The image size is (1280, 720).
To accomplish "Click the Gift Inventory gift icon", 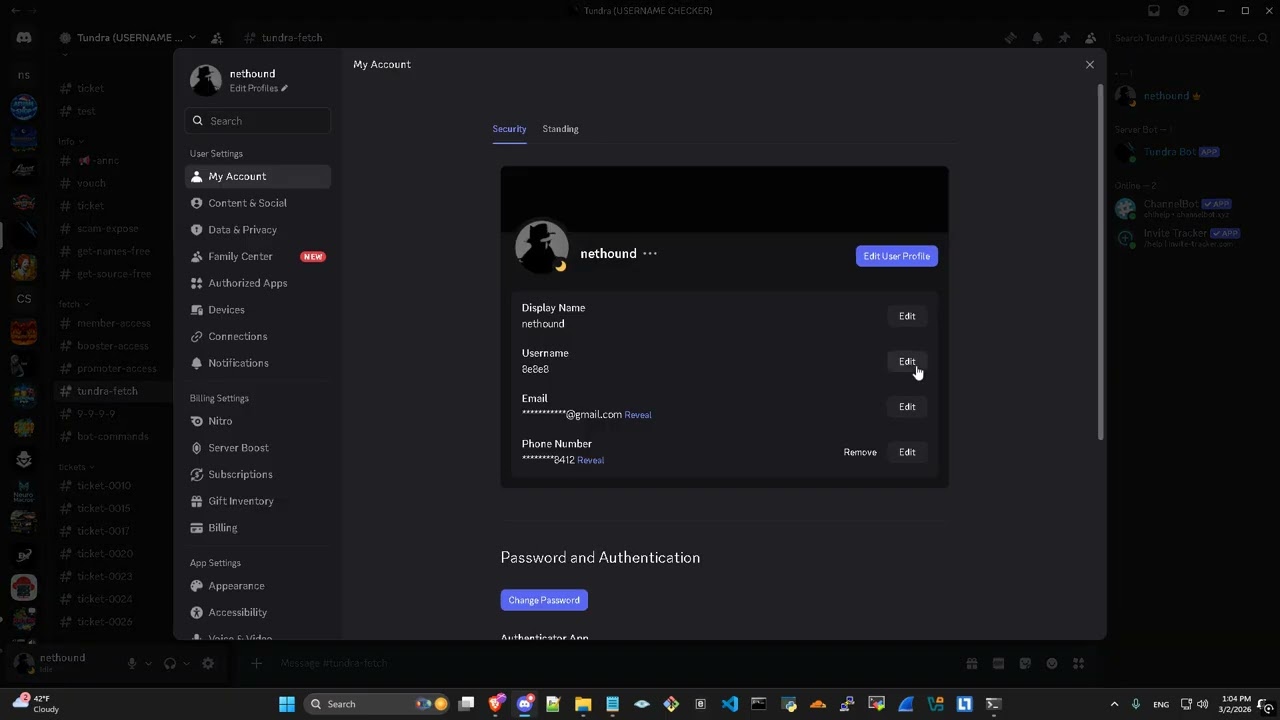I will coord(197,501).
